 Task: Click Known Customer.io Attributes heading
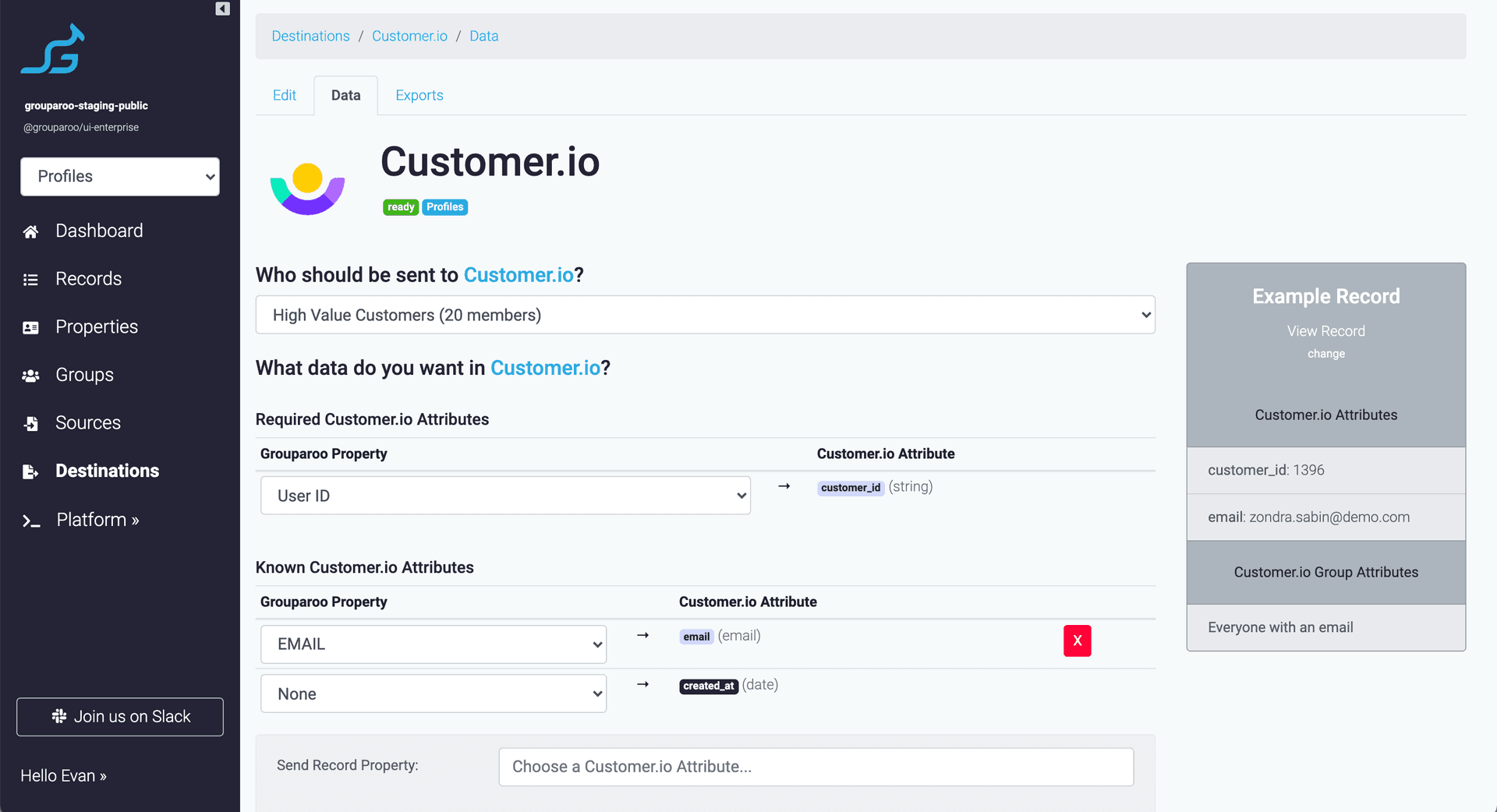pos(364,567)
